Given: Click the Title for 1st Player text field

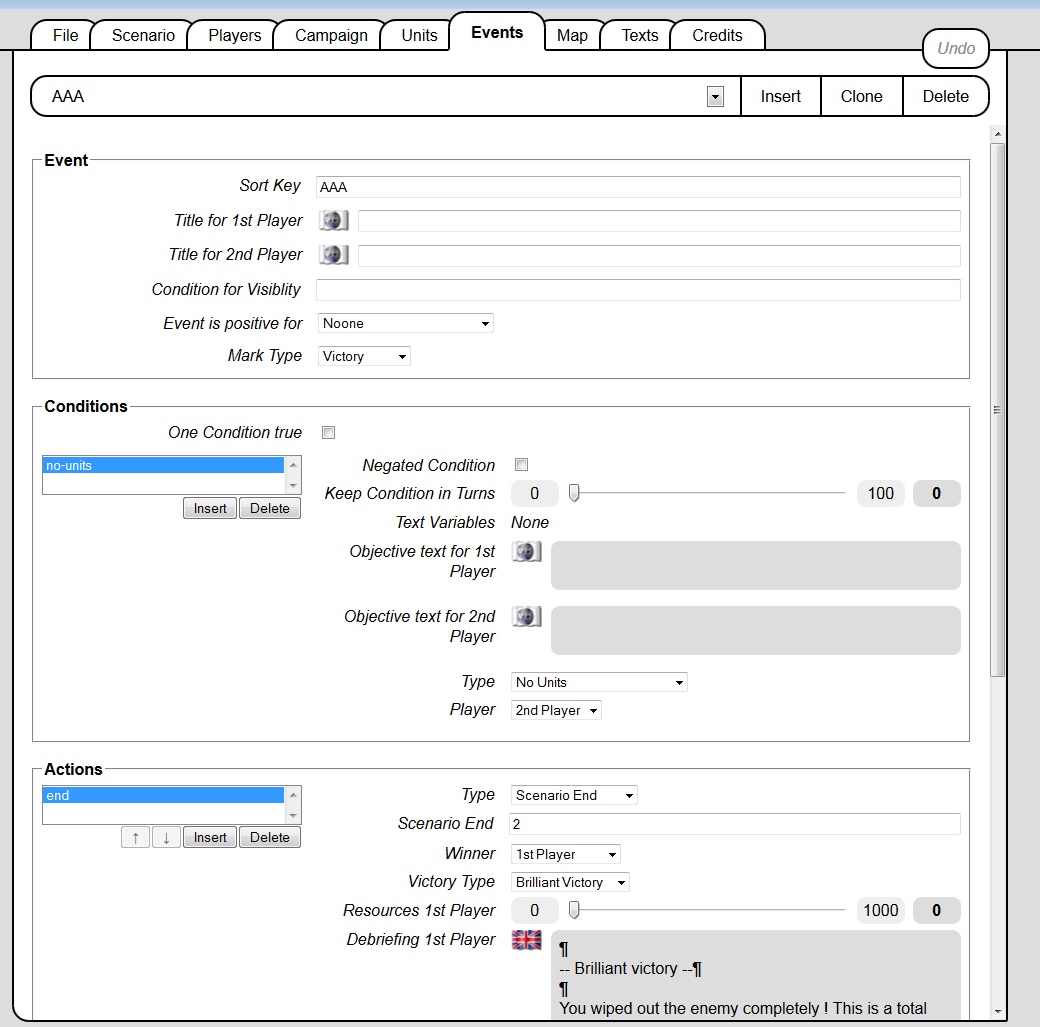Looking at the screenshot, I should (x=659, y=221).
